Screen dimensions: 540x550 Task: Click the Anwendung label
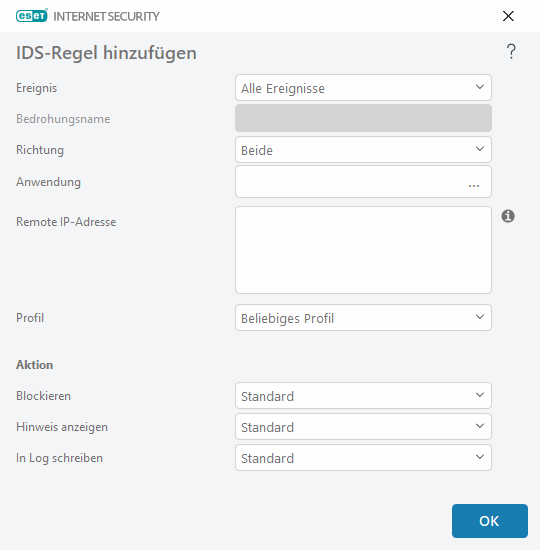click(x=48, y=182)
